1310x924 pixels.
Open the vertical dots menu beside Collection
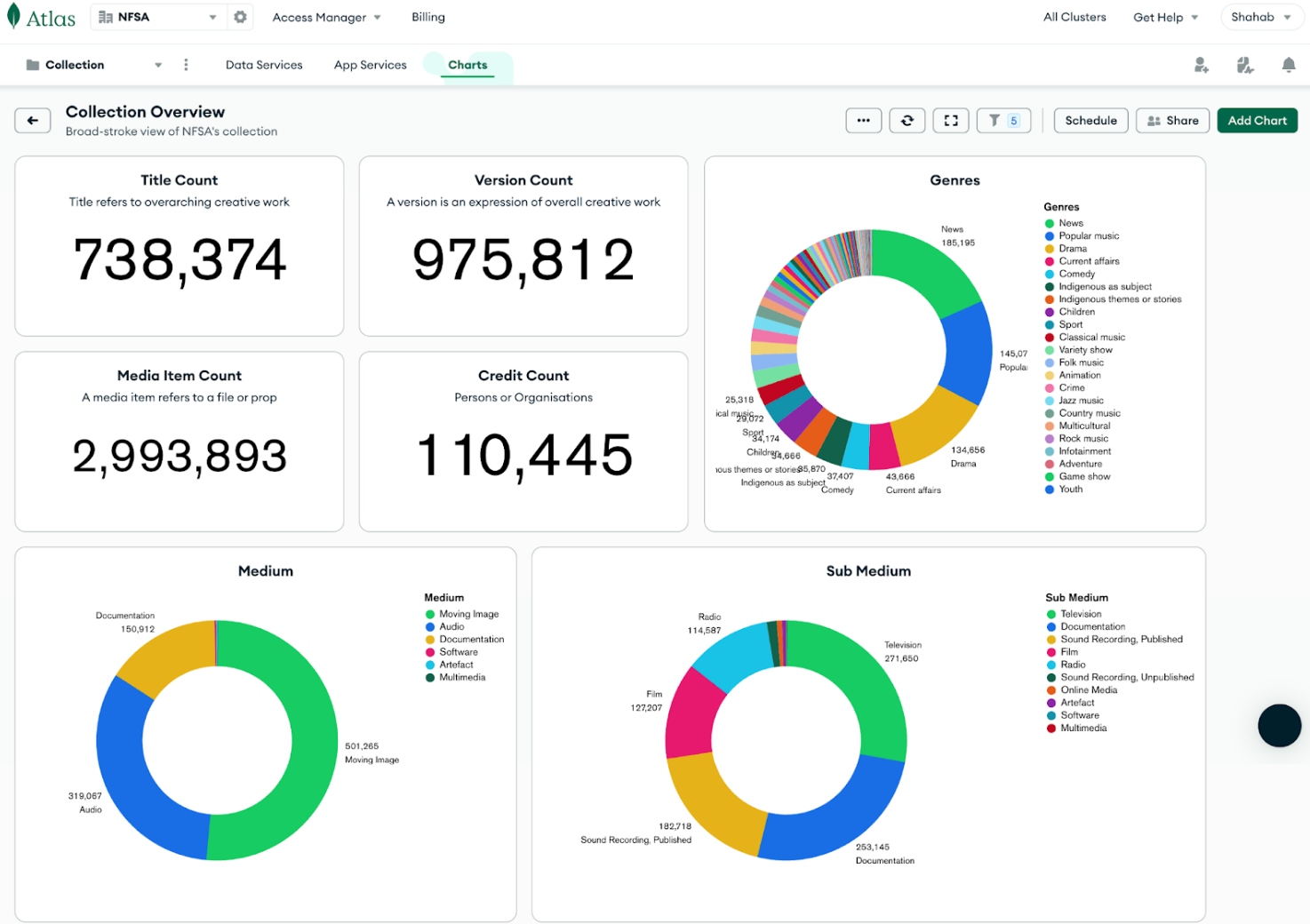pyautogui.click(x=186, y=65)
